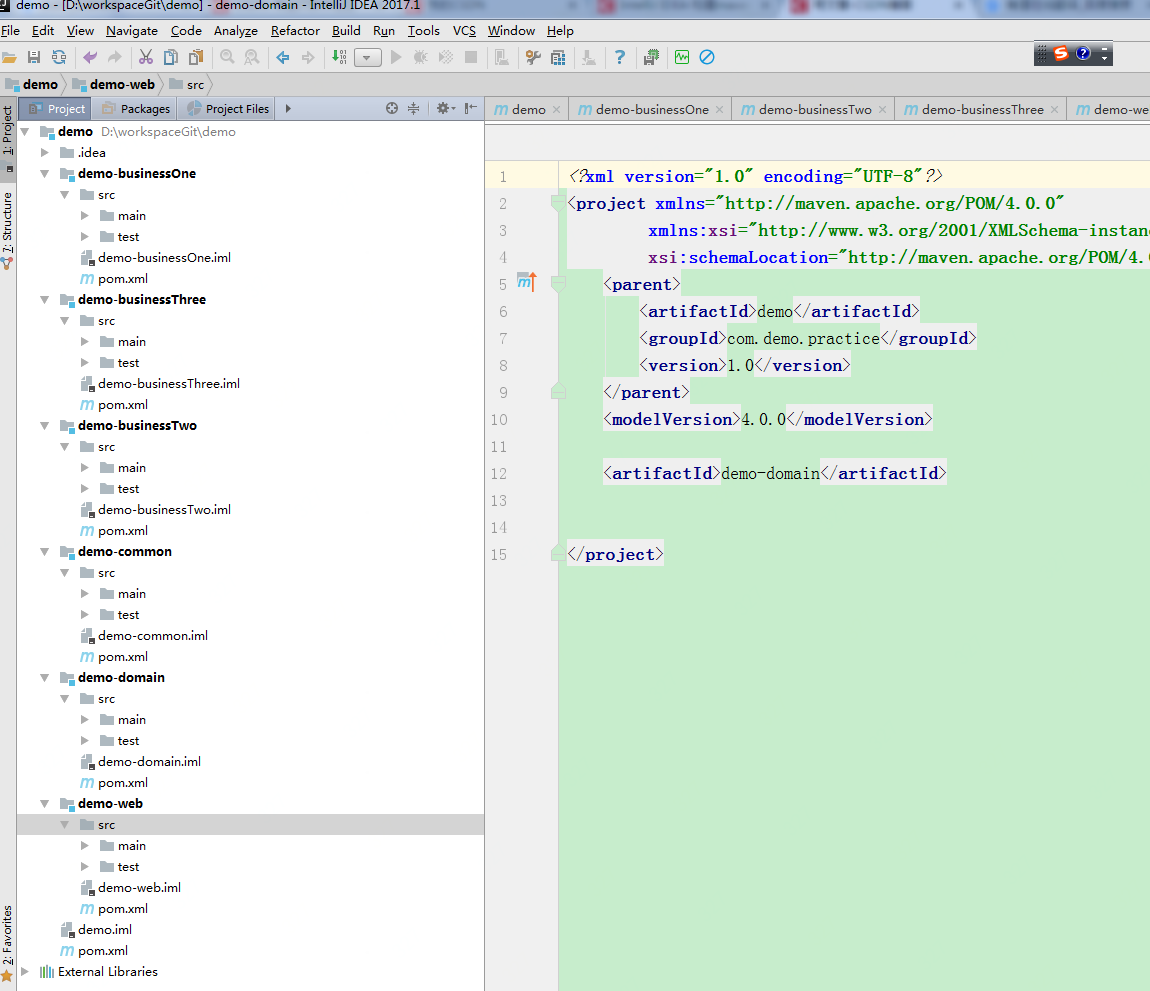
Task: Navigate Forward with right arrow icon
Action: click(308, 57)
